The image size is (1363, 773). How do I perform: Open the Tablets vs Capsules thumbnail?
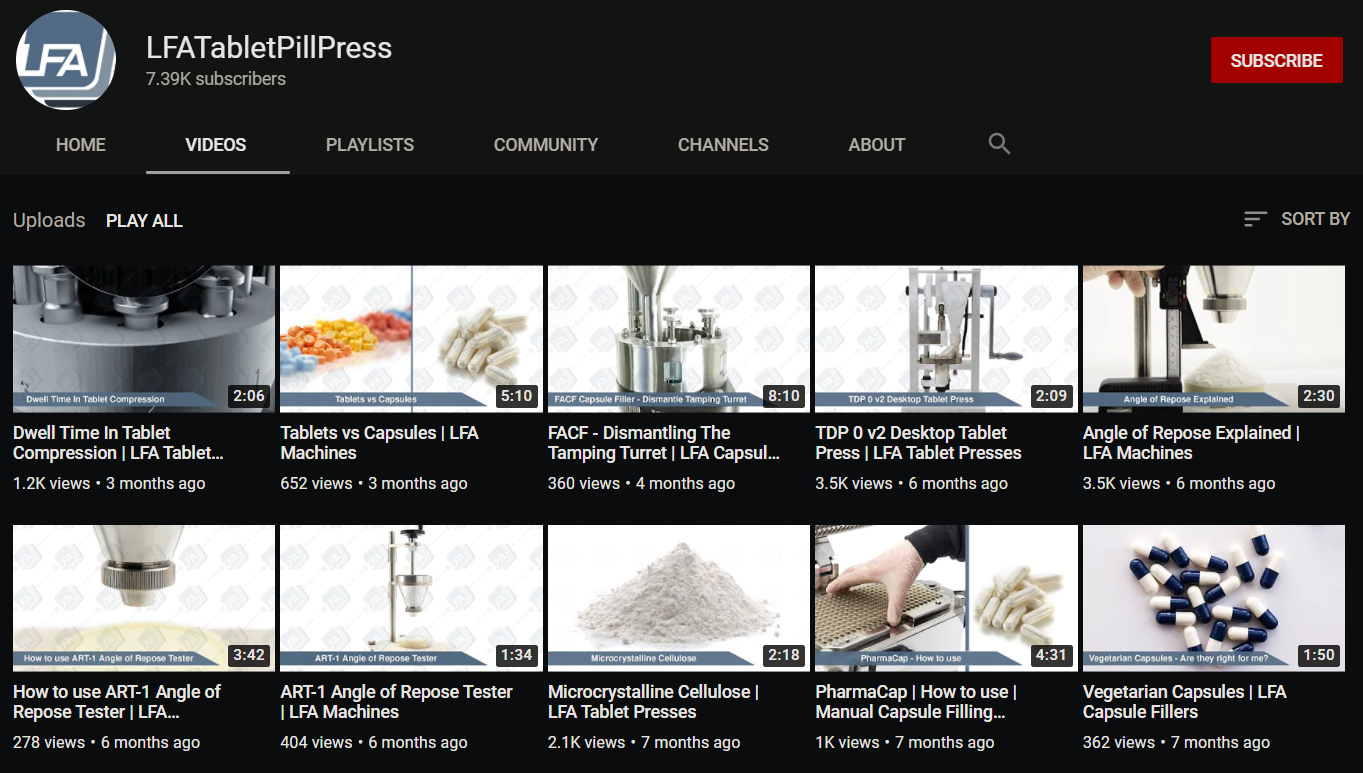pos(411,339)
